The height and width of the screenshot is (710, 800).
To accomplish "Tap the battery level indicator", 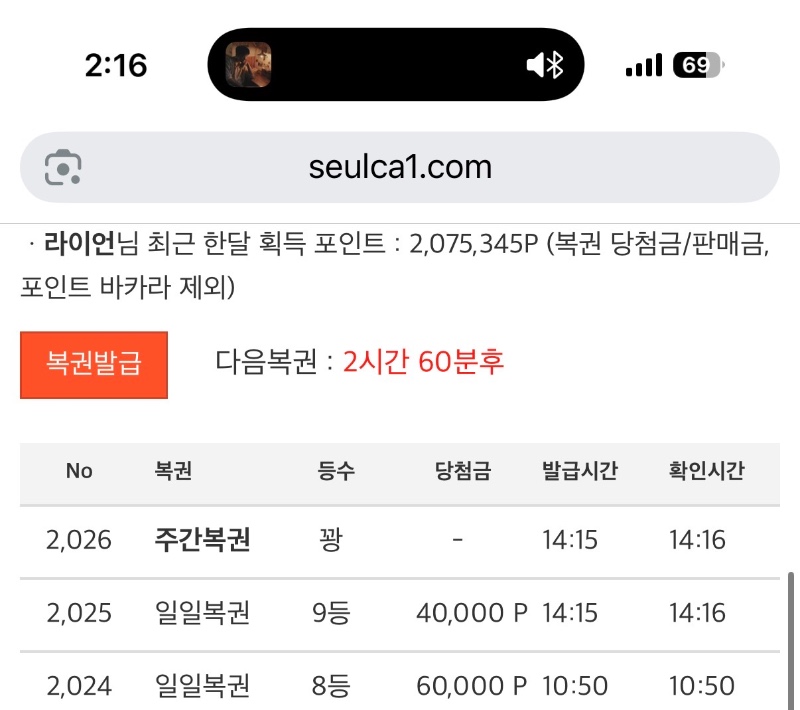I will point(700,66).
